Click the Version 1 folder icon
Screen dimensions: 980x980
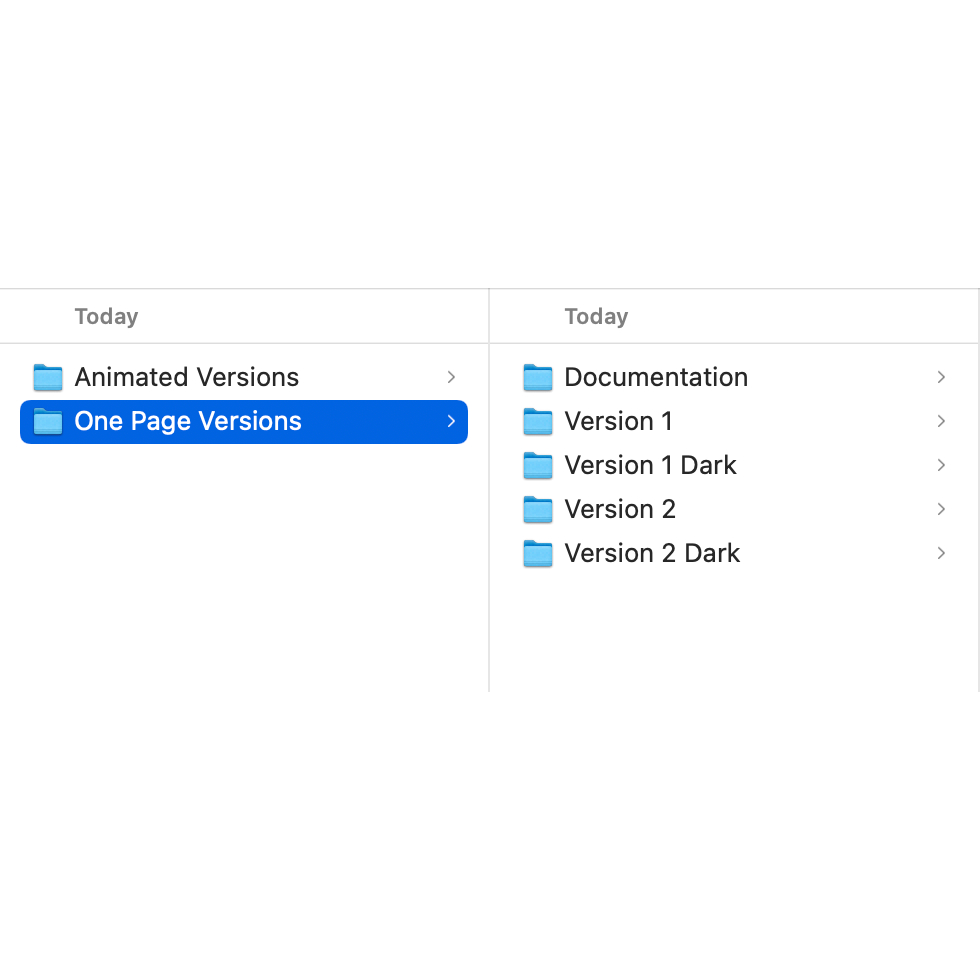coord(538,421)
